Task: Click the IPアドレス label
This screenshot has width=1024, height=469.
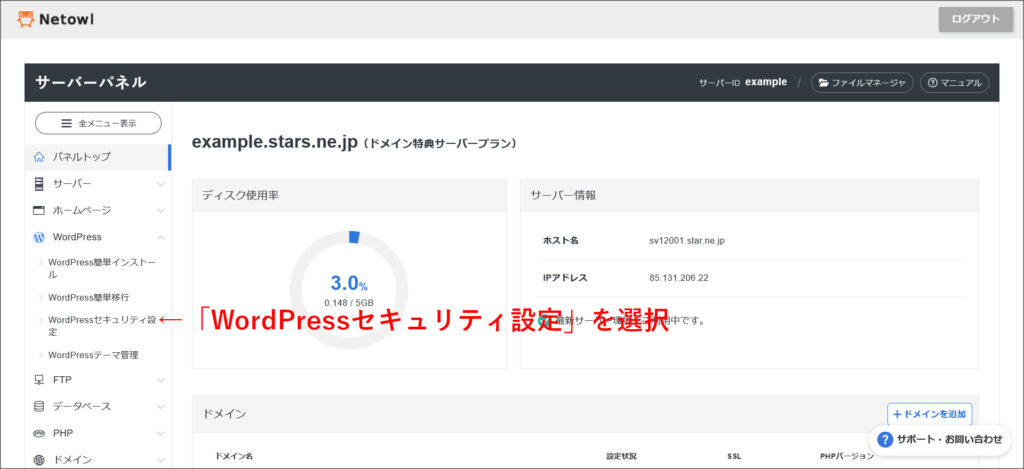Action: click(565, 278)
